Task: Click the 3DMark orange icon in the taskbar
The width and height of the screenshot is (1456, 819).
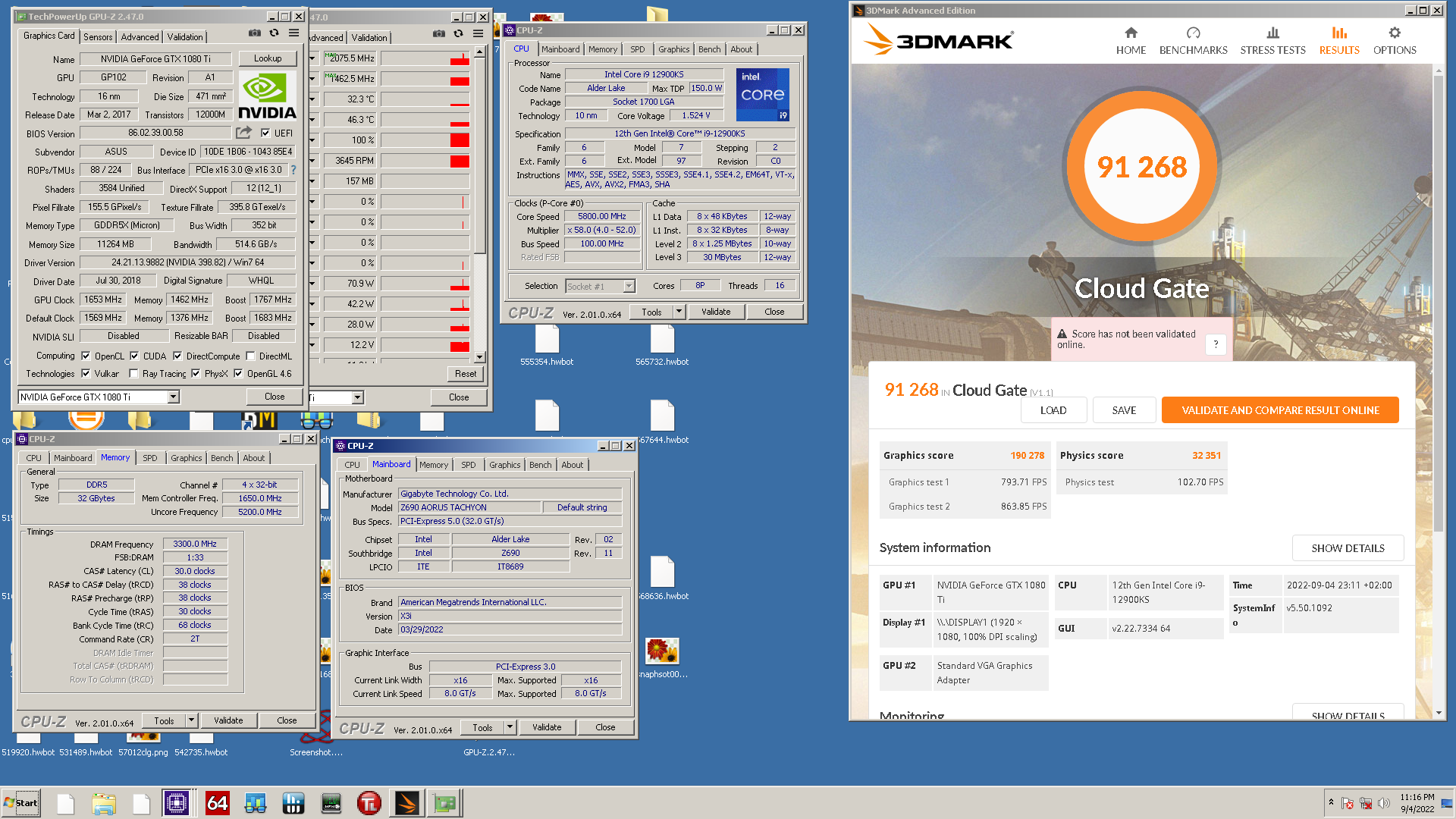Action: coord(406,803)
